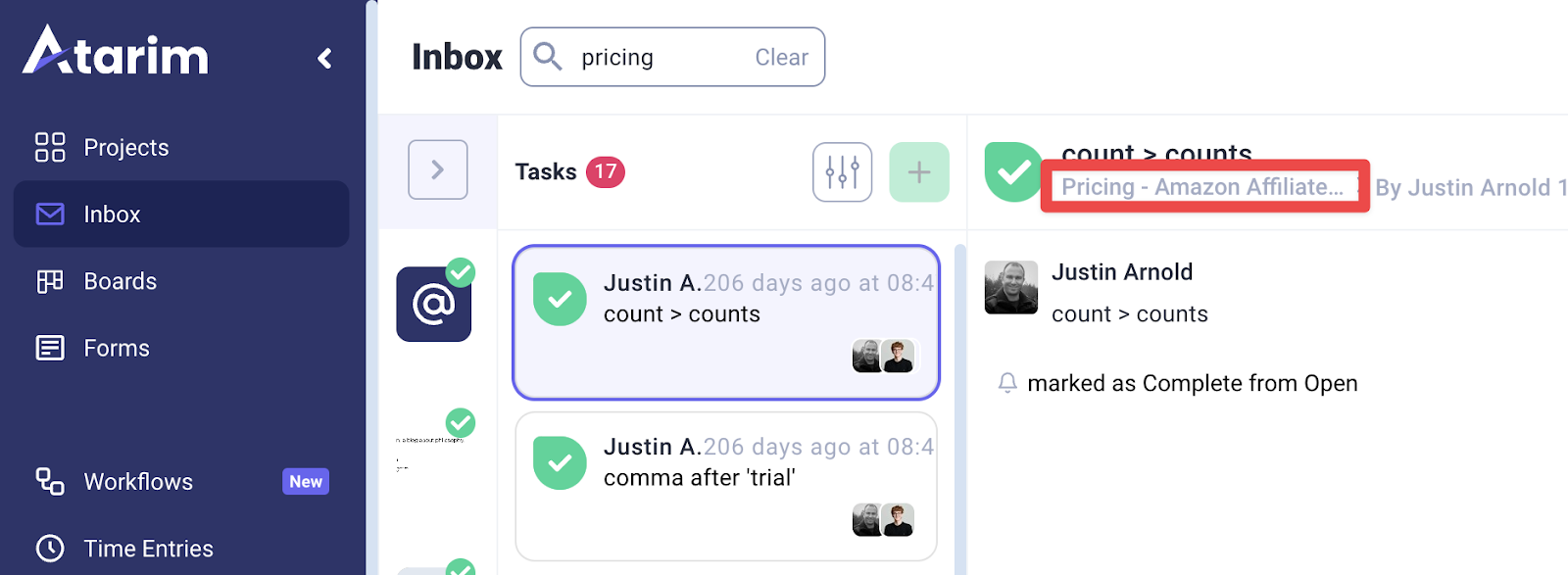Viewport: 1568px width, 575px height.
Task: Click the search magnifier icon
Action: tap(548, 57)
